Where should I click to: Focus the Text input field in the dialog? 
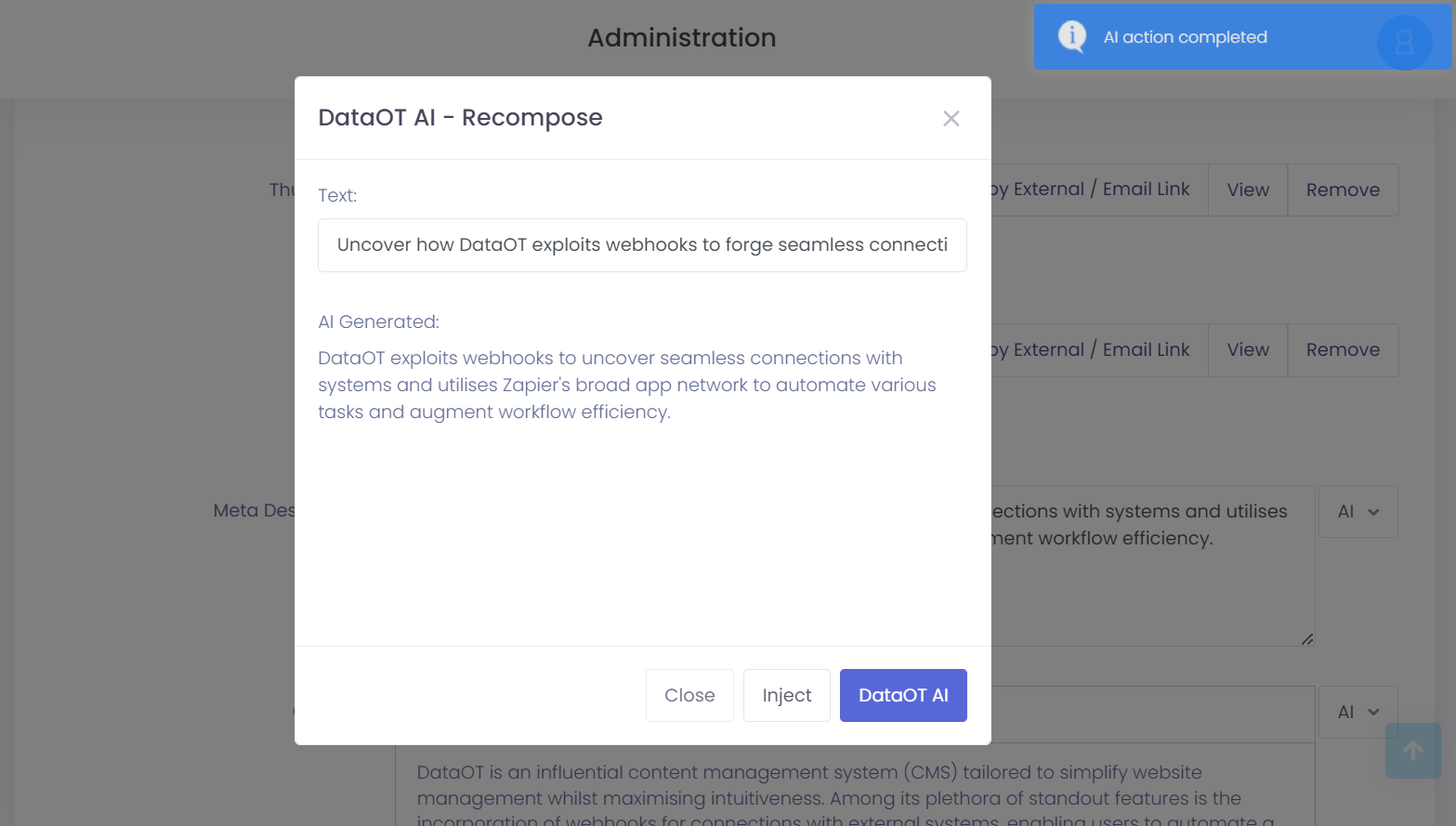tap(642, 245)
